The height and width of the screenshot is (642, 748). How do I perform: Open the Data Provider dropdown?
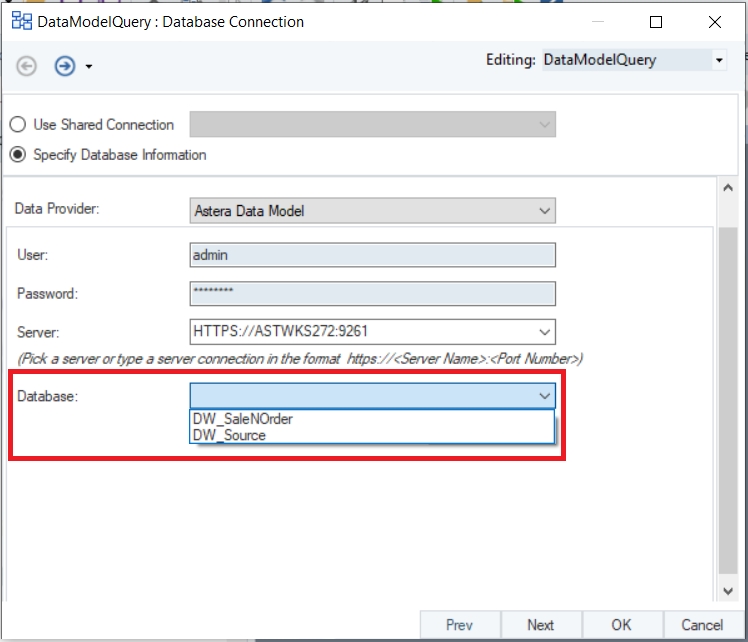544,211
